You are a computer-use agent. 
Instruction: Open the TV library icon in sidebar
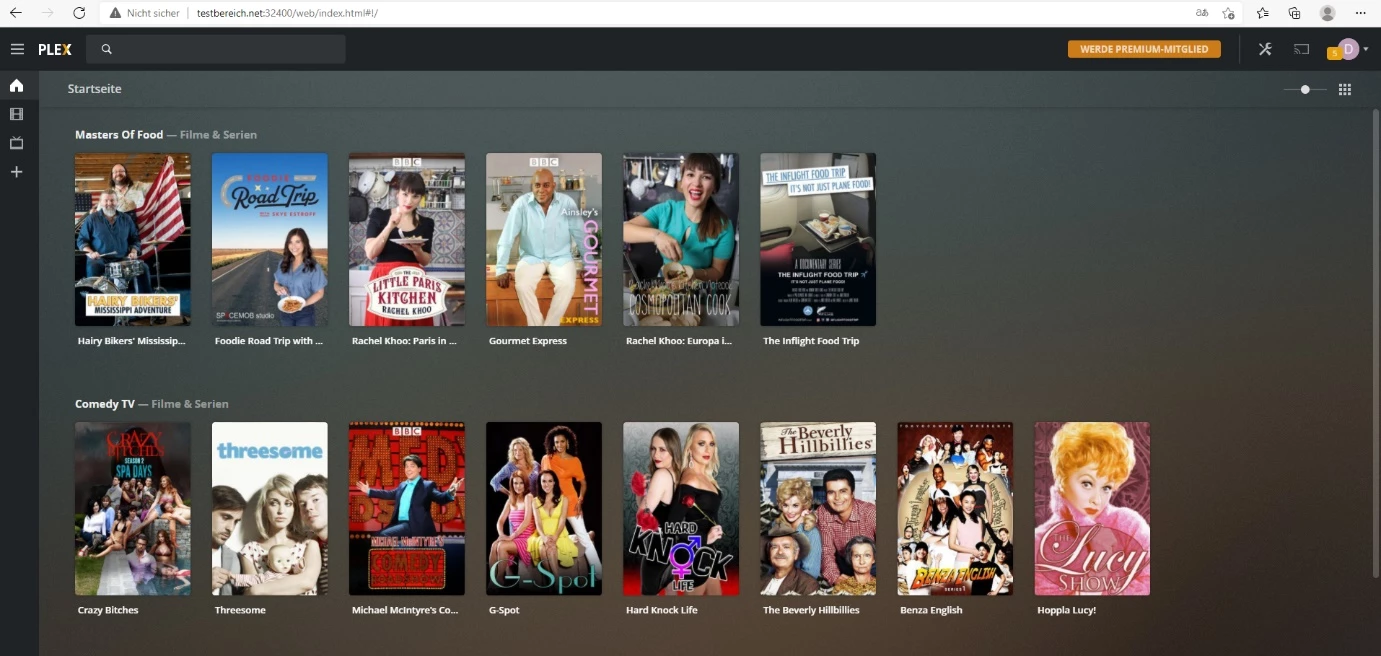(x=16, y=142)
